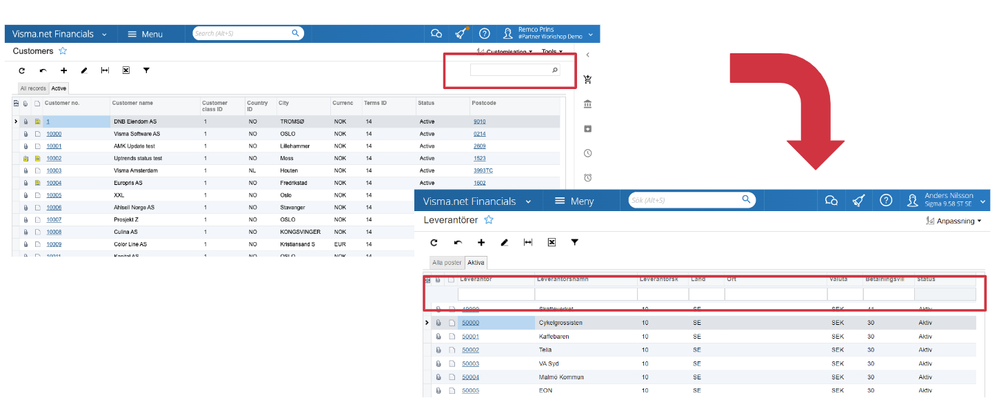This screenshot has height=416, width=999.
Task: Refresh the Customers list
Action: point(22,71)
